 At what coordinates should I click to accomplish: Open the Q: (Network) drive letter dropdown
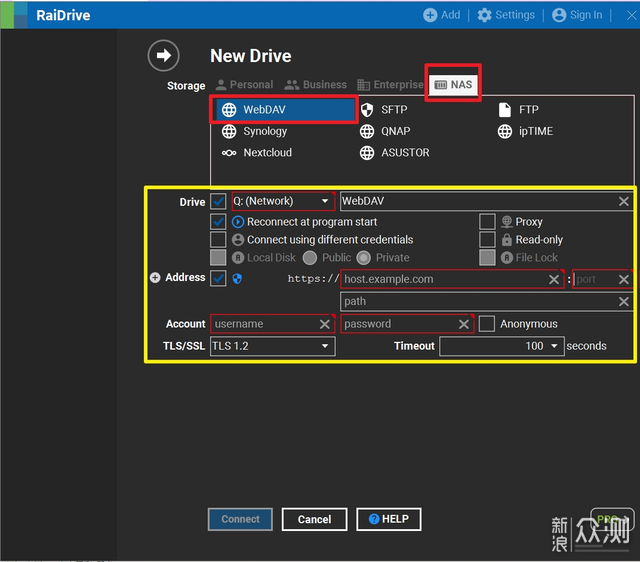[283, 201]
